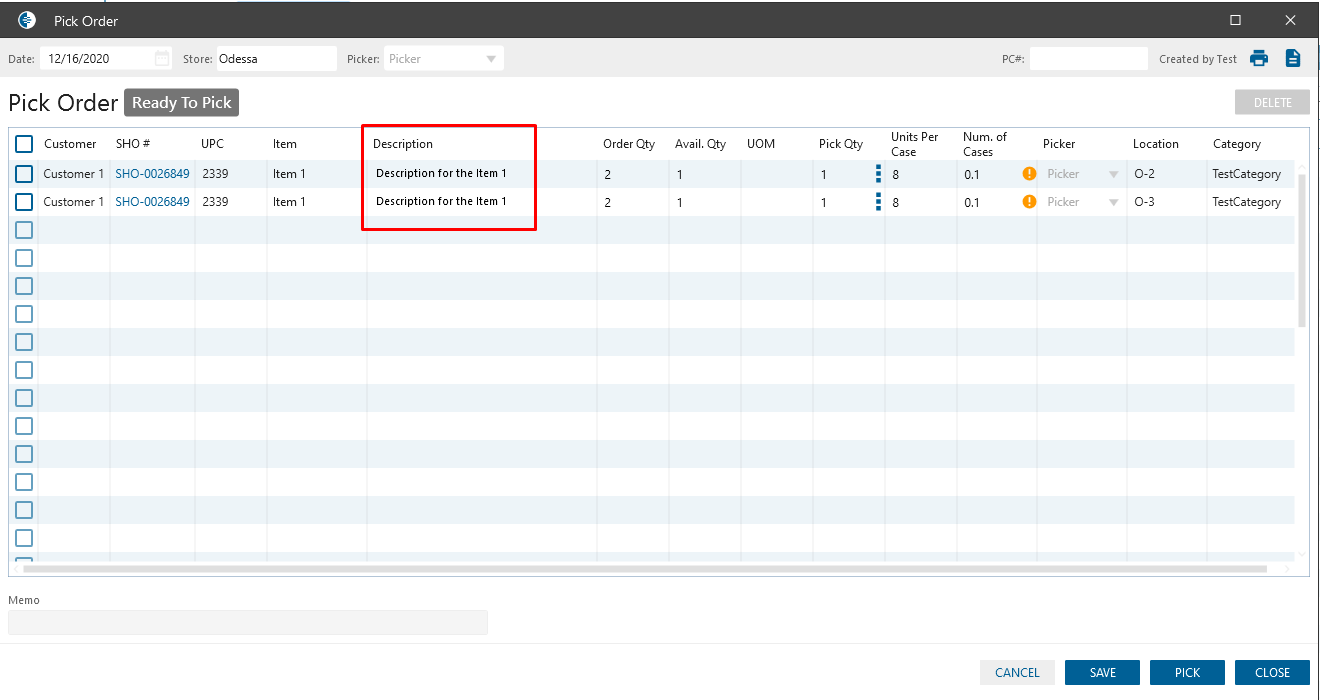Click the CANCEL button

tap(1017, 673)
